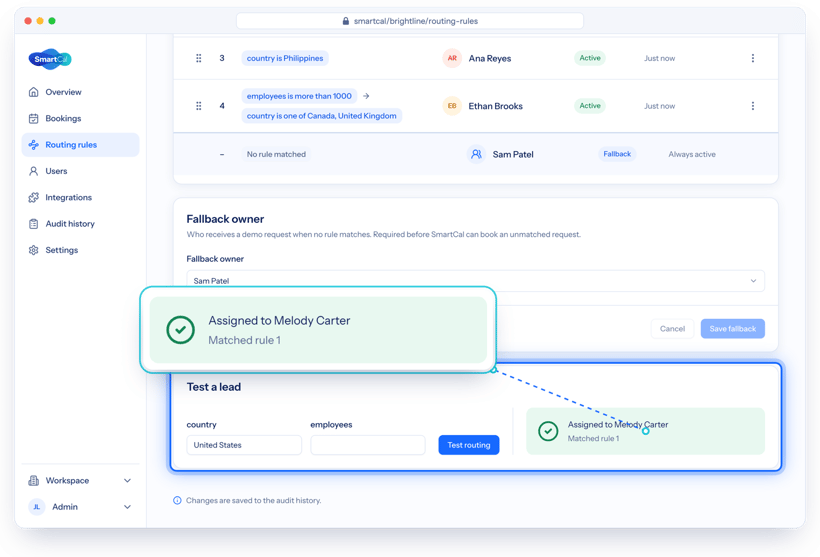Click the Overview home icon
Image resolution: width=820 pixels, height=557 pixels.
click(x=33, y=92)
